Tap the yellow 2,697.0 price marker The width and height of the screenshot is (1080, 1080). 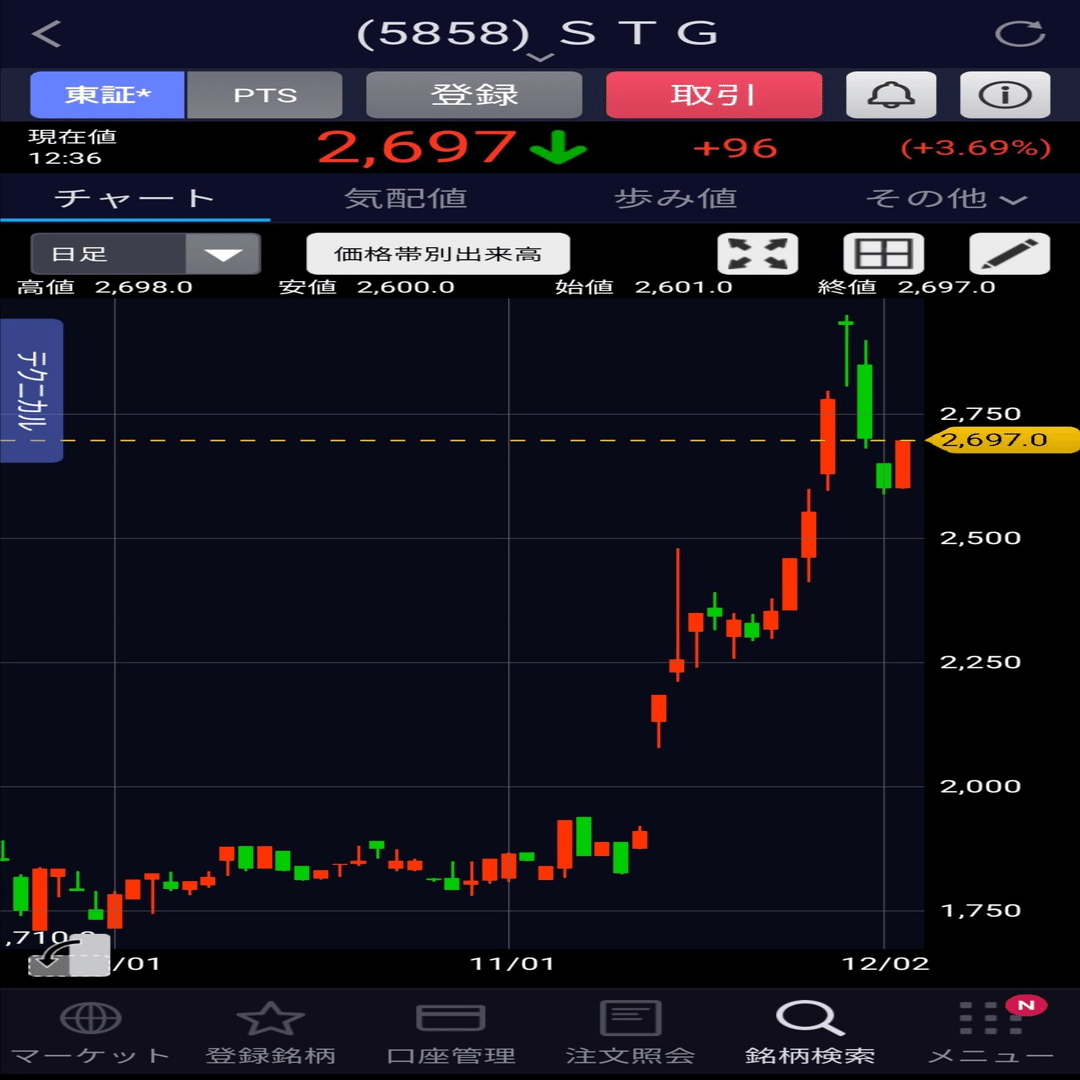pos(1003,439)
